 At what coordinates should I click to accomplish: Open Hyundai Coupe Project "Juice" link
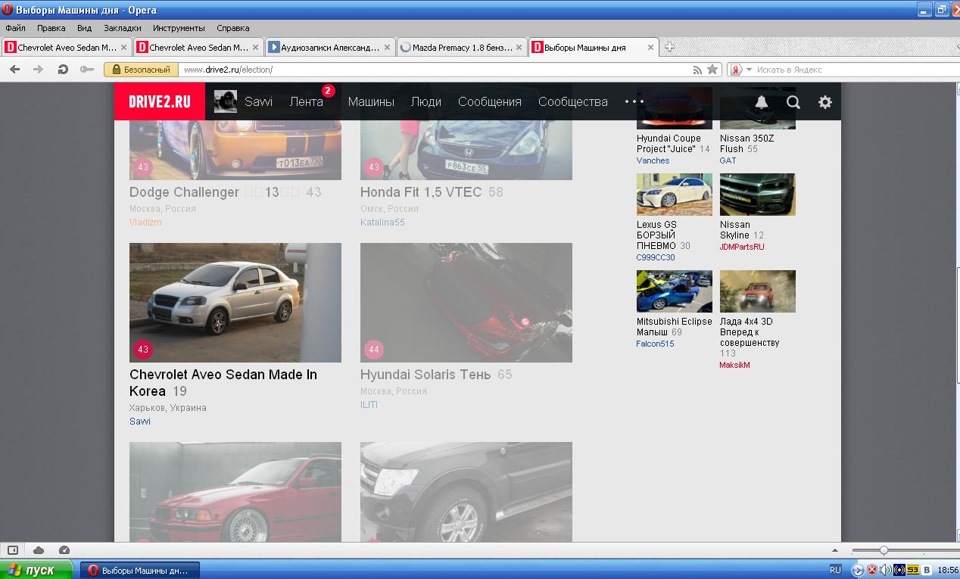668,143
